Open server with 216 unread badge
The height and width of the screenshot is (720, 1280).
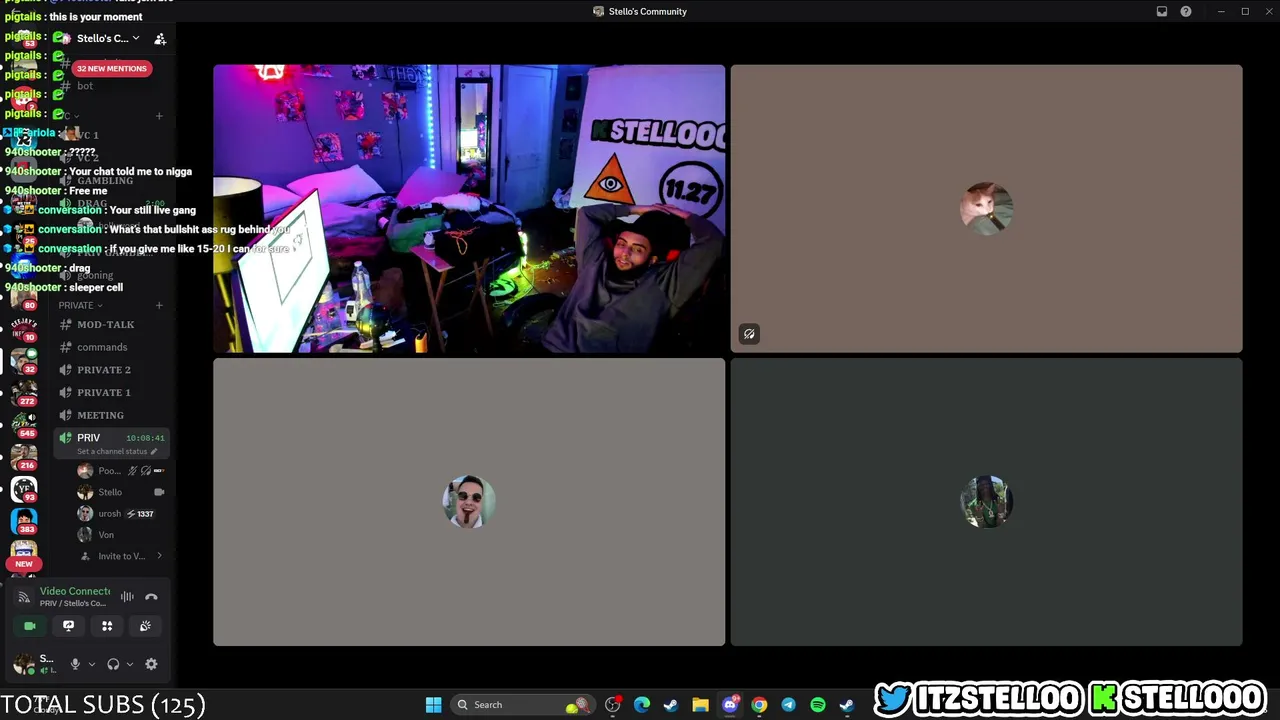point(24,457)
